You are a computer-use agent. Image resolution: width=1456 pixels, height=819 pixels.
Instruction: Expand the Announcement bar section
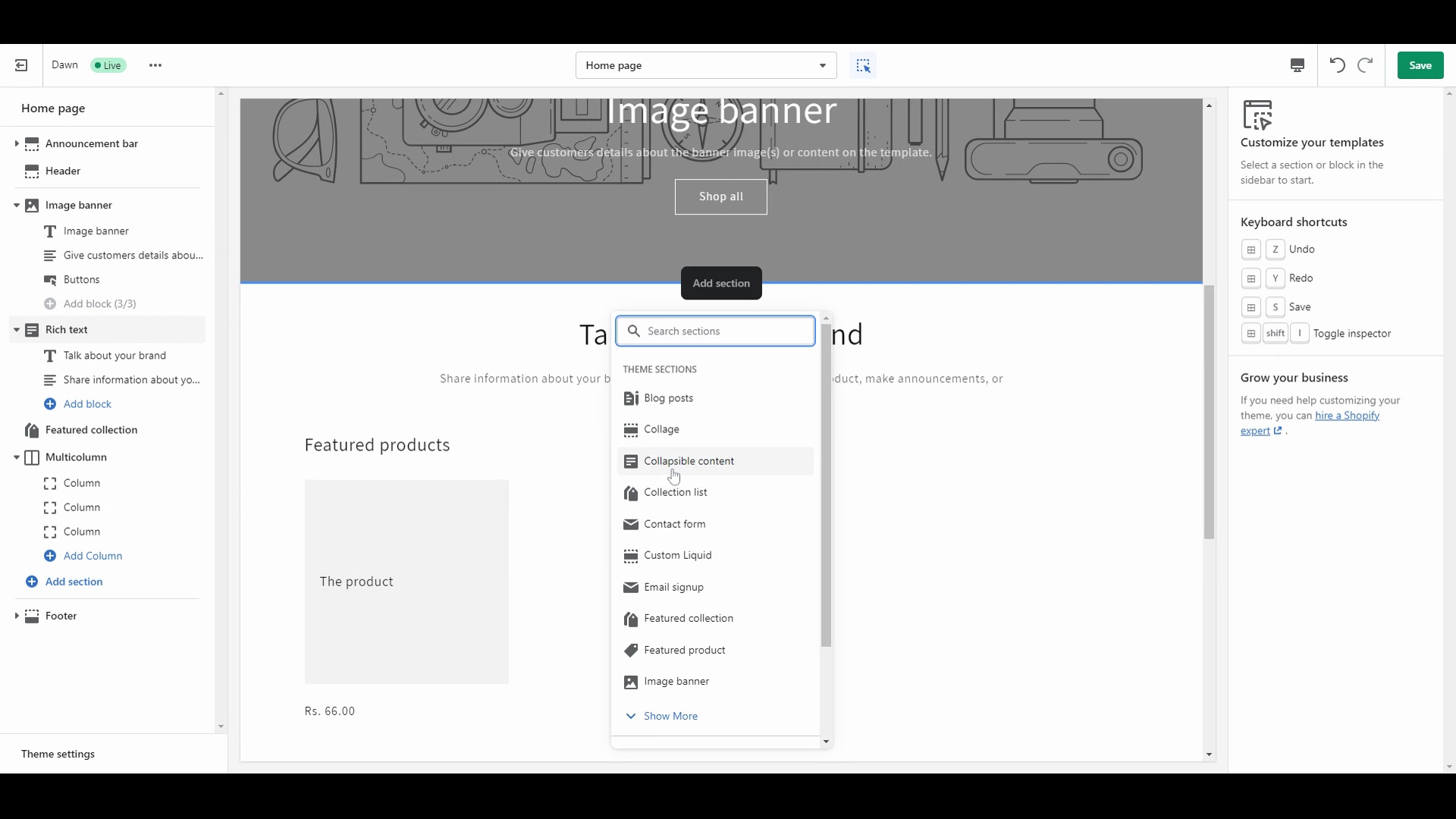coord(17,144)
